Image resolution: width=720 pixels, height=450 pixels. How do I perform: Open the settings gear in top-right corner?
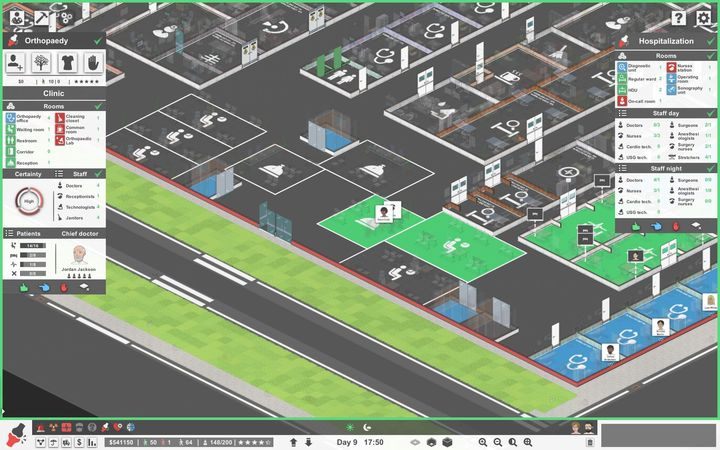703,17
